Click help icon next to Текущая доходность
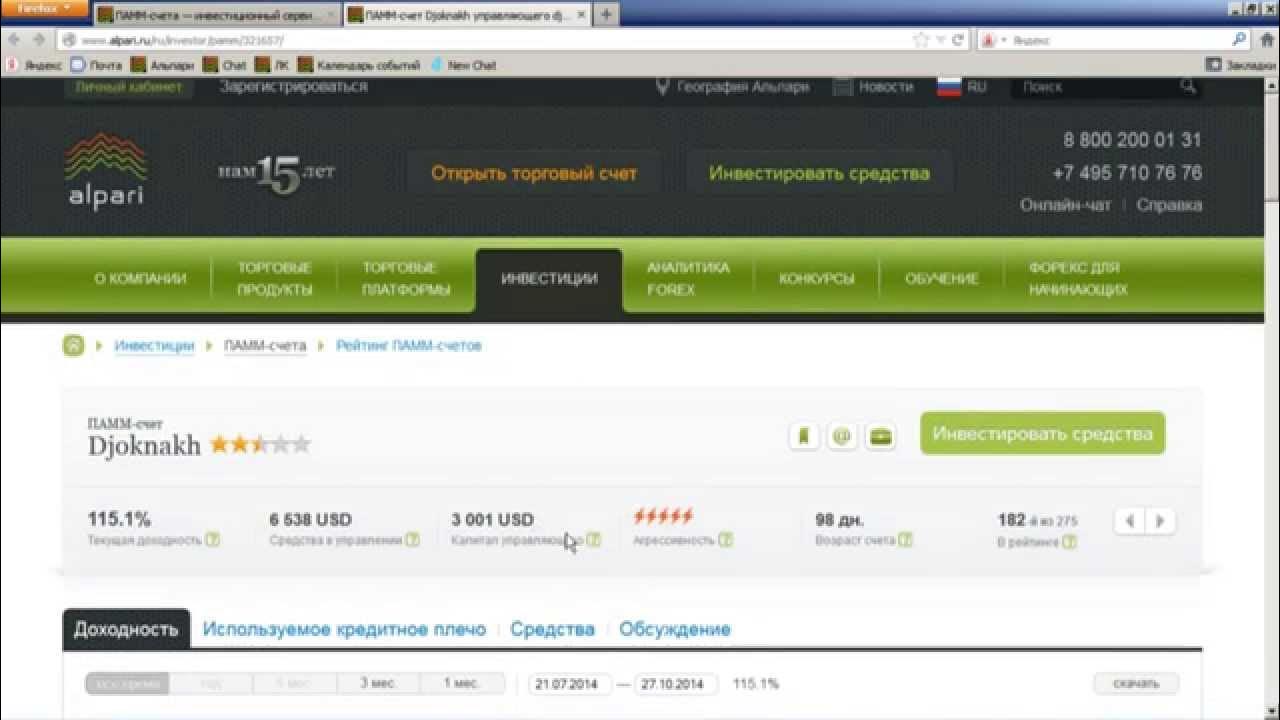Image resolution: width=1280 pixels, height=720 pixels. 212,540
